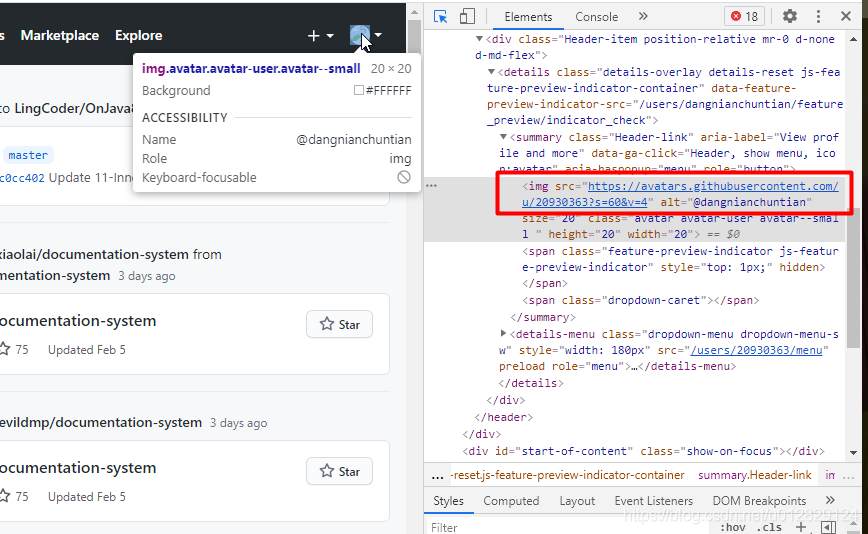
Task: Click the Elements panel scroll up arrow
Action: (x=853, y=39)
